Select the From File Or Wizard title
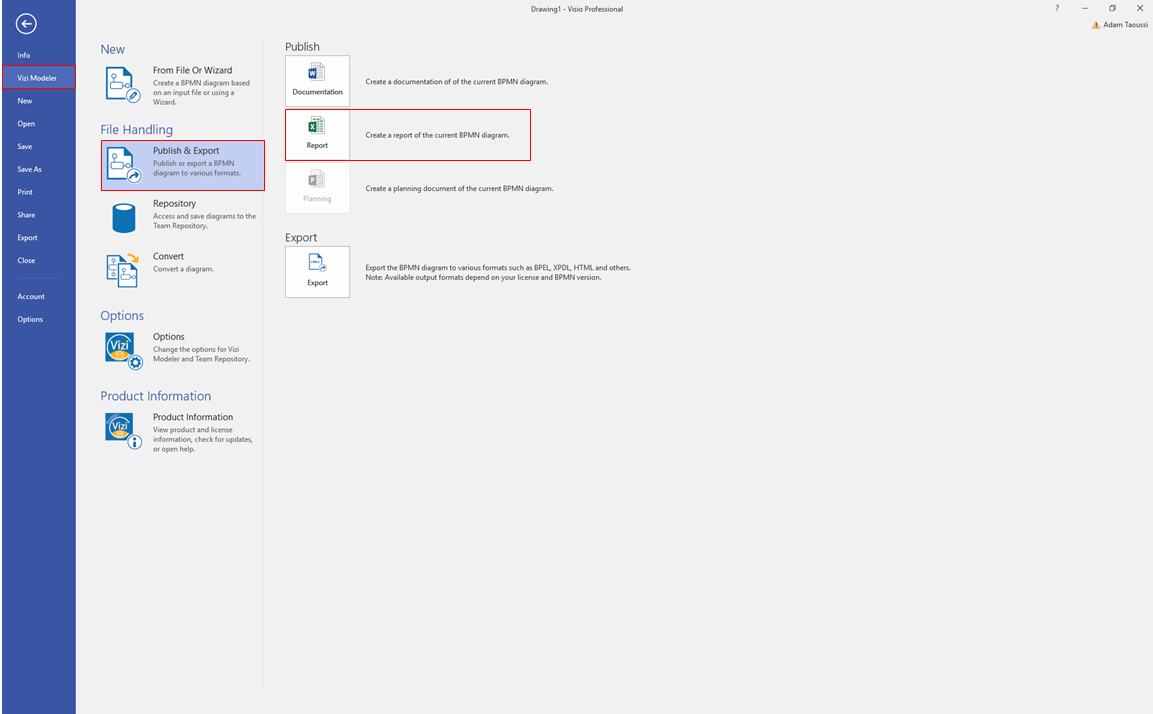The height and width of the screenshot is (714, 1153). pos(193,71)
